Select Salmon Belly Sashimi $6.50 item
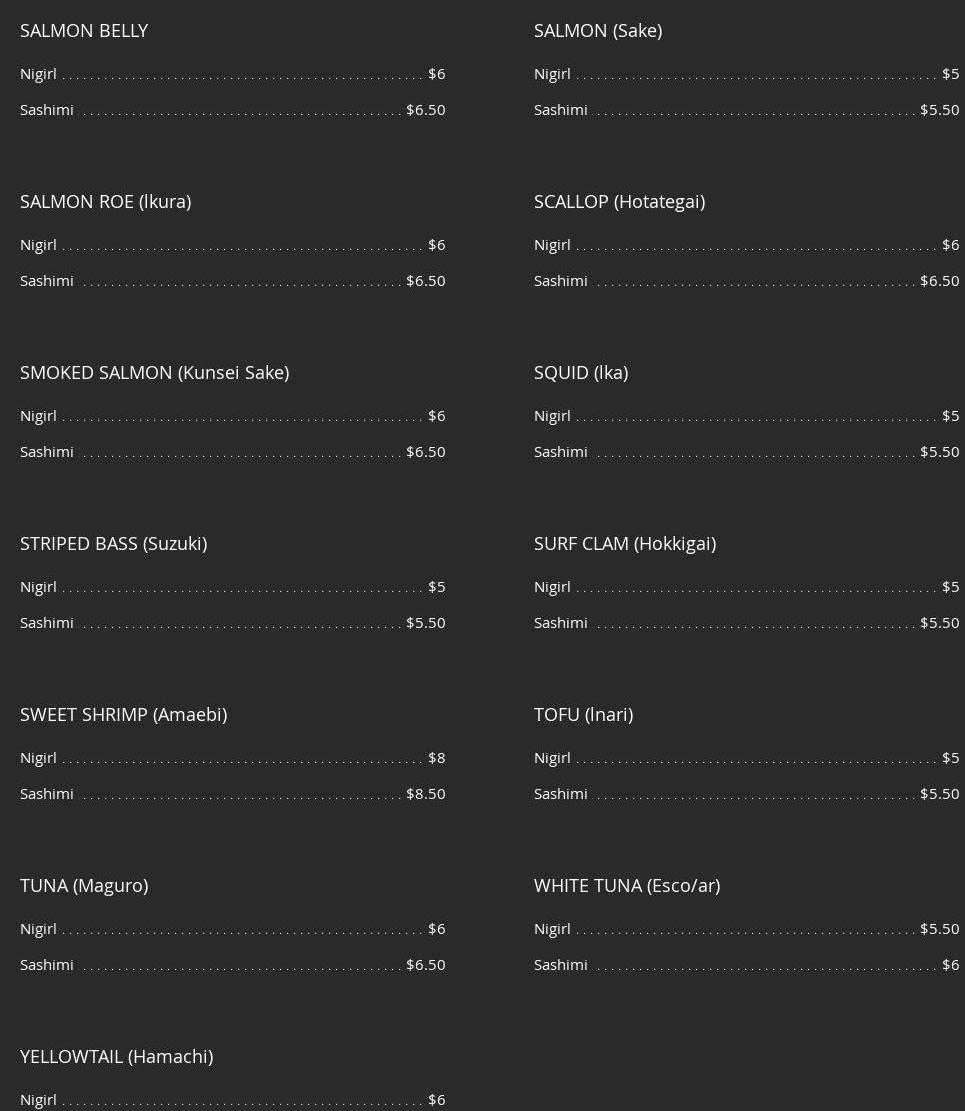The height and width of the screenshot is (1111, 965). click(232, 111)
